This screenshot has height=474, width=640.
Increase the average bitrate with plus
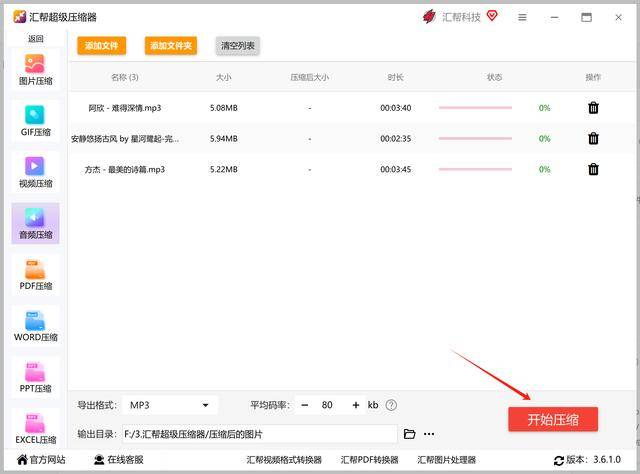tap(356, 405)
